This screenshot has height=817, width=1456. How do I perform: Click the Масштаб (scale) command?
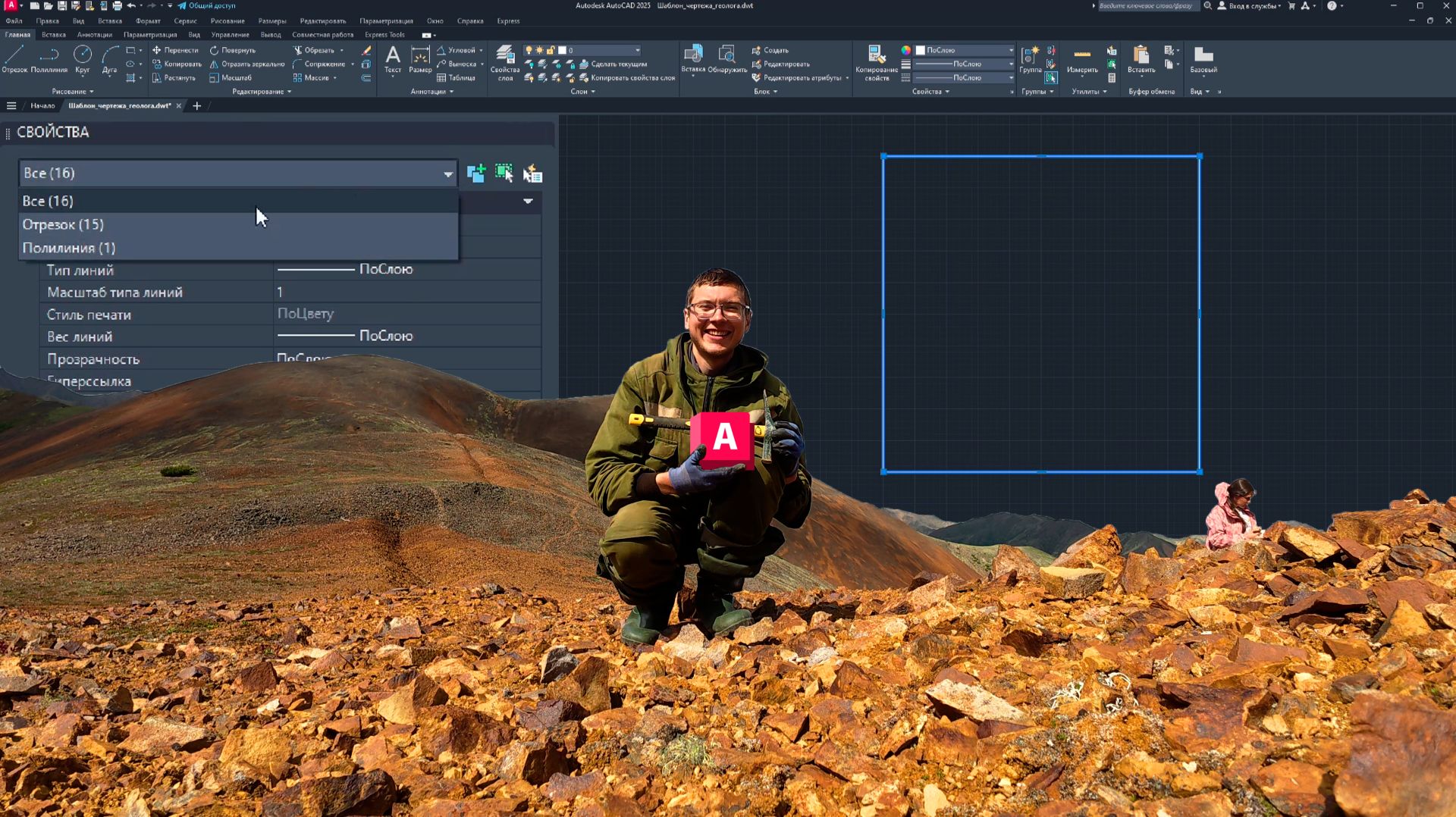click(x=231, y=77)
